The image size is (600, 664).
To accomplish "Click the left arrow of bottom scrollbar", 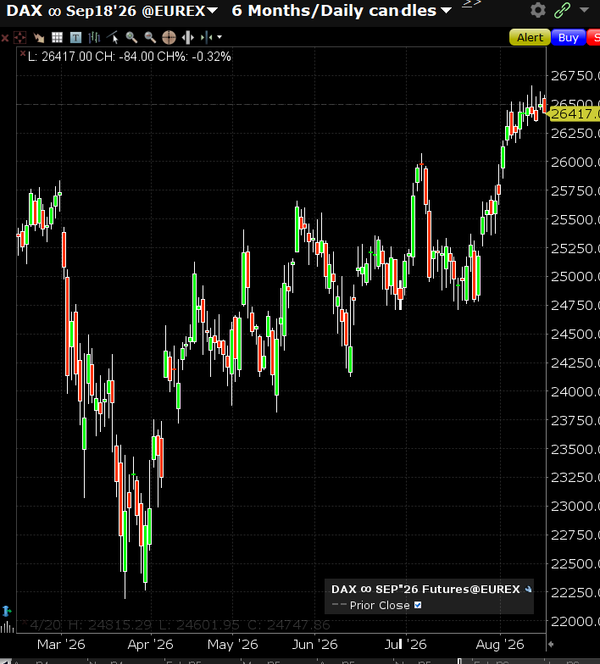I will click(5, 661).
